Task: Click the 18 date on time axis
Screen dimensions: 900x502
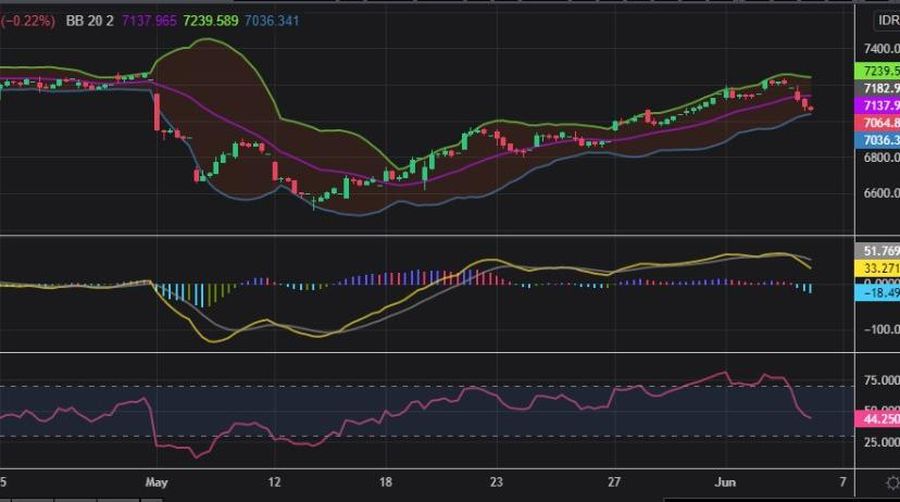Action: (x=386, y=482)
